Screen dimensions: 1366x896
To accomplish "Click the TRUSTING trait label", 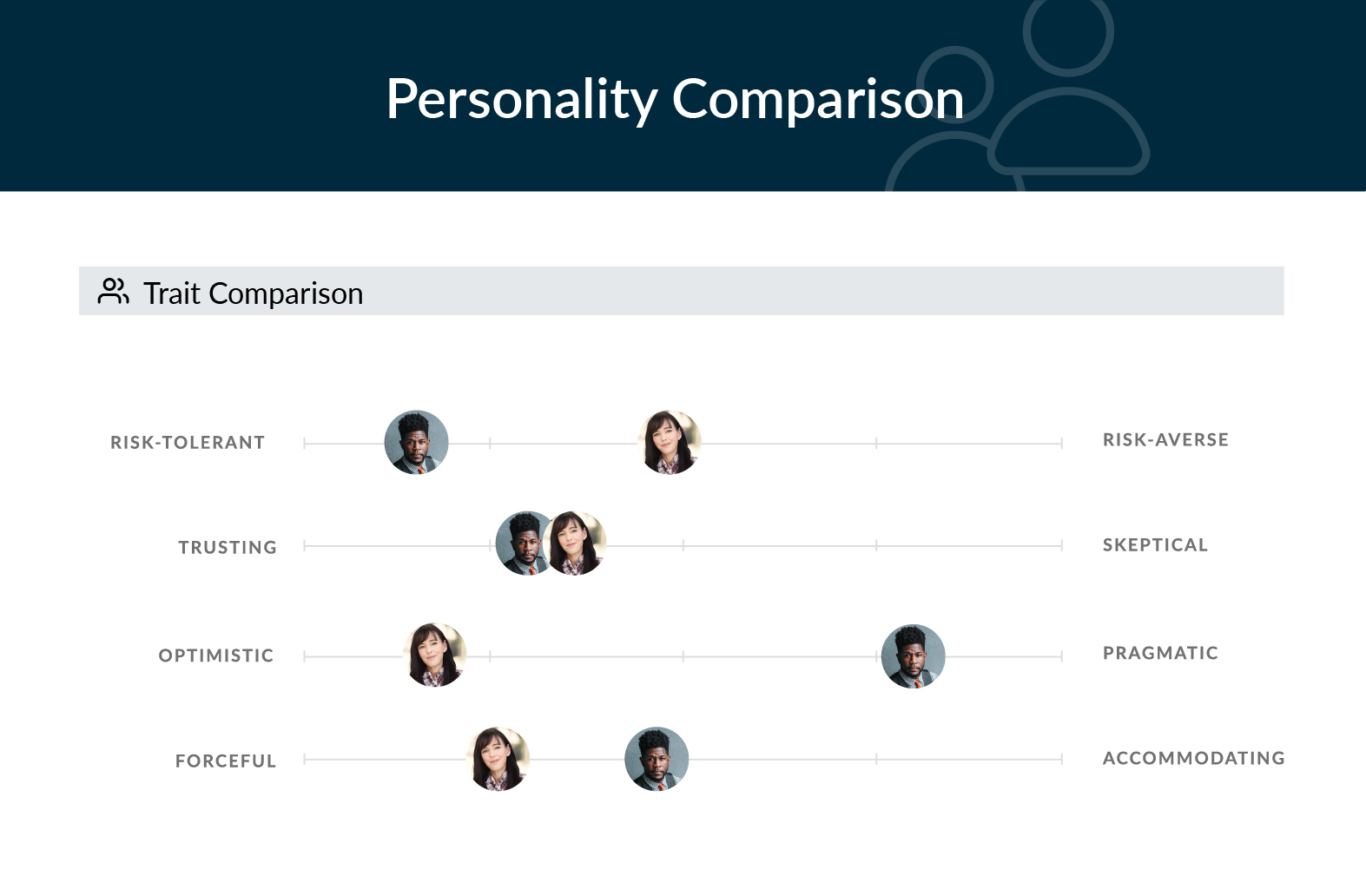I will point(228,548).
